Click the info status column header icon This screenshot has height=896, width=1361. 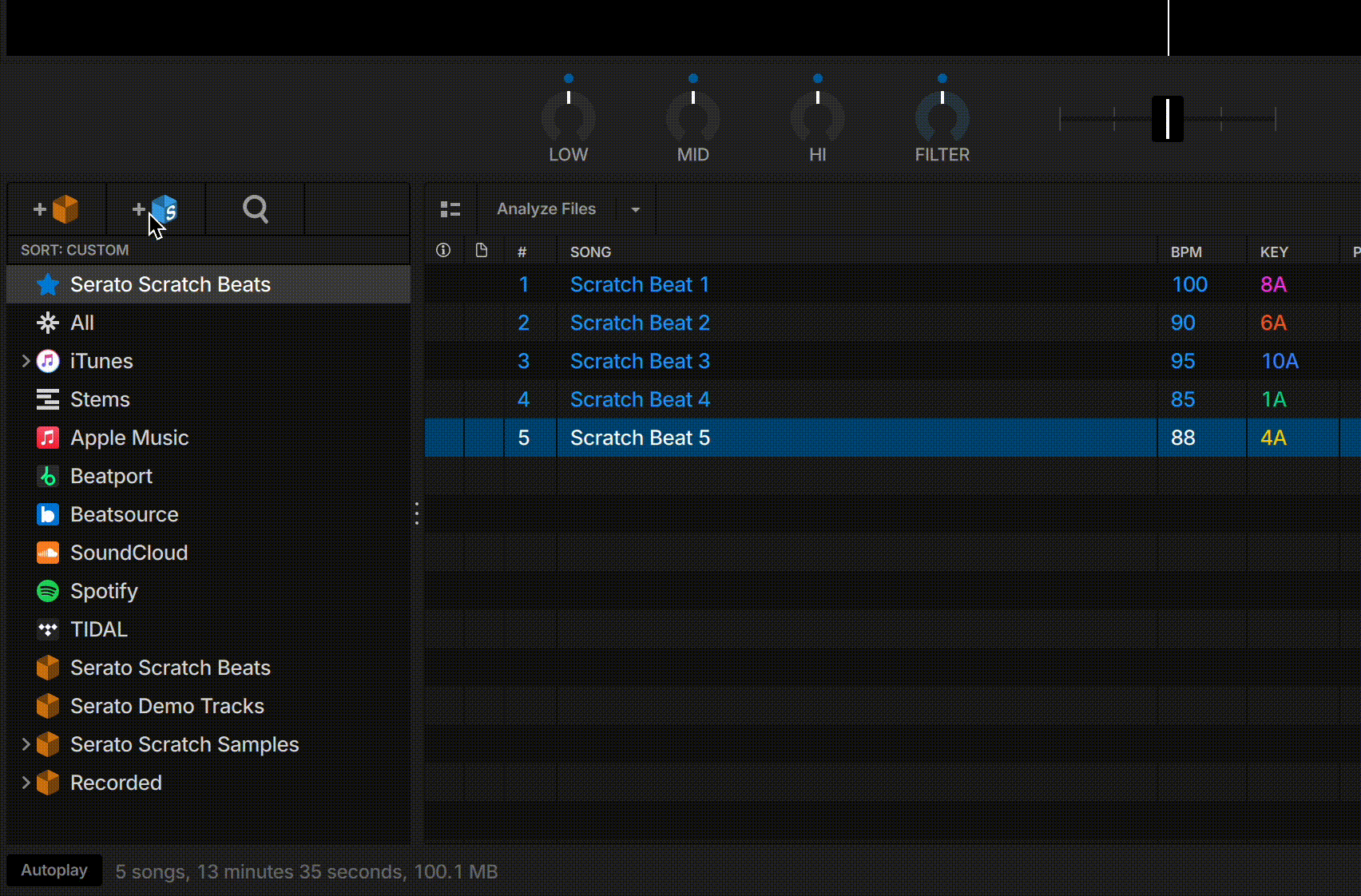click(443, 251)
